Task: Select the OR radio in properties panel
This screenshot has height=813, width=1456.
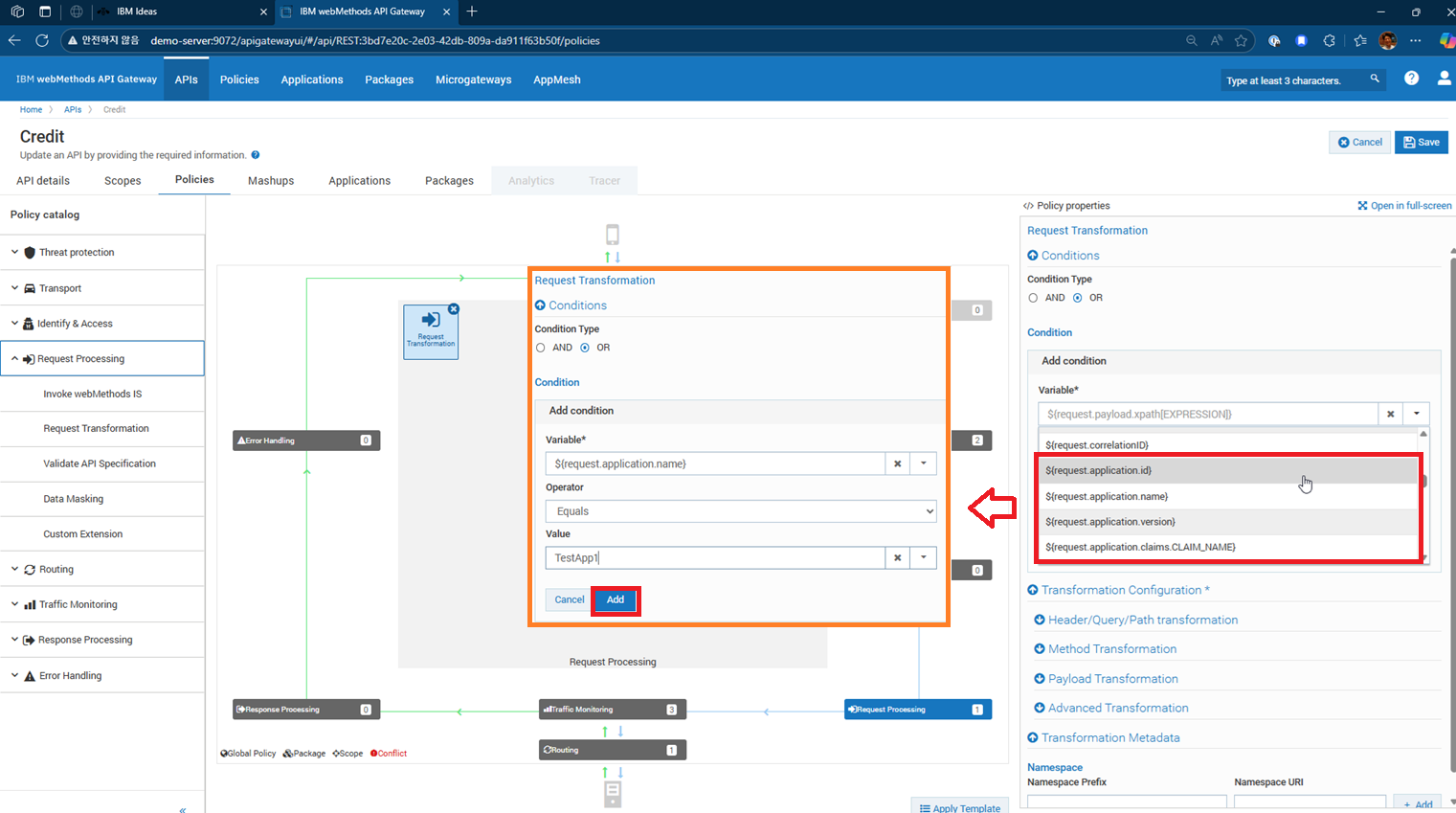Action: [1078, 298]
